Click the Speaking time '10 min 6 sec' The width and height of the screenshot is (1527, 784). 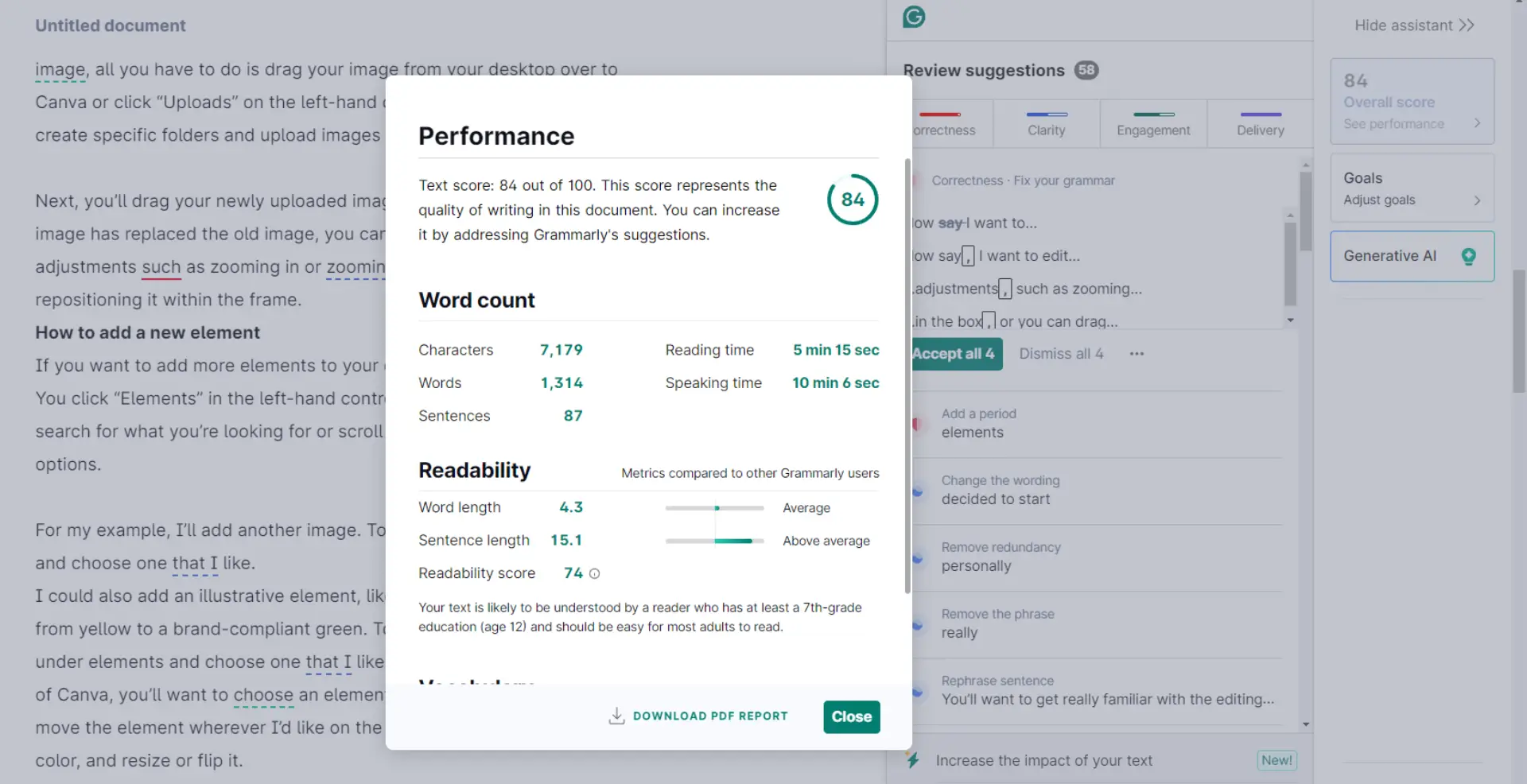(836, 382)
